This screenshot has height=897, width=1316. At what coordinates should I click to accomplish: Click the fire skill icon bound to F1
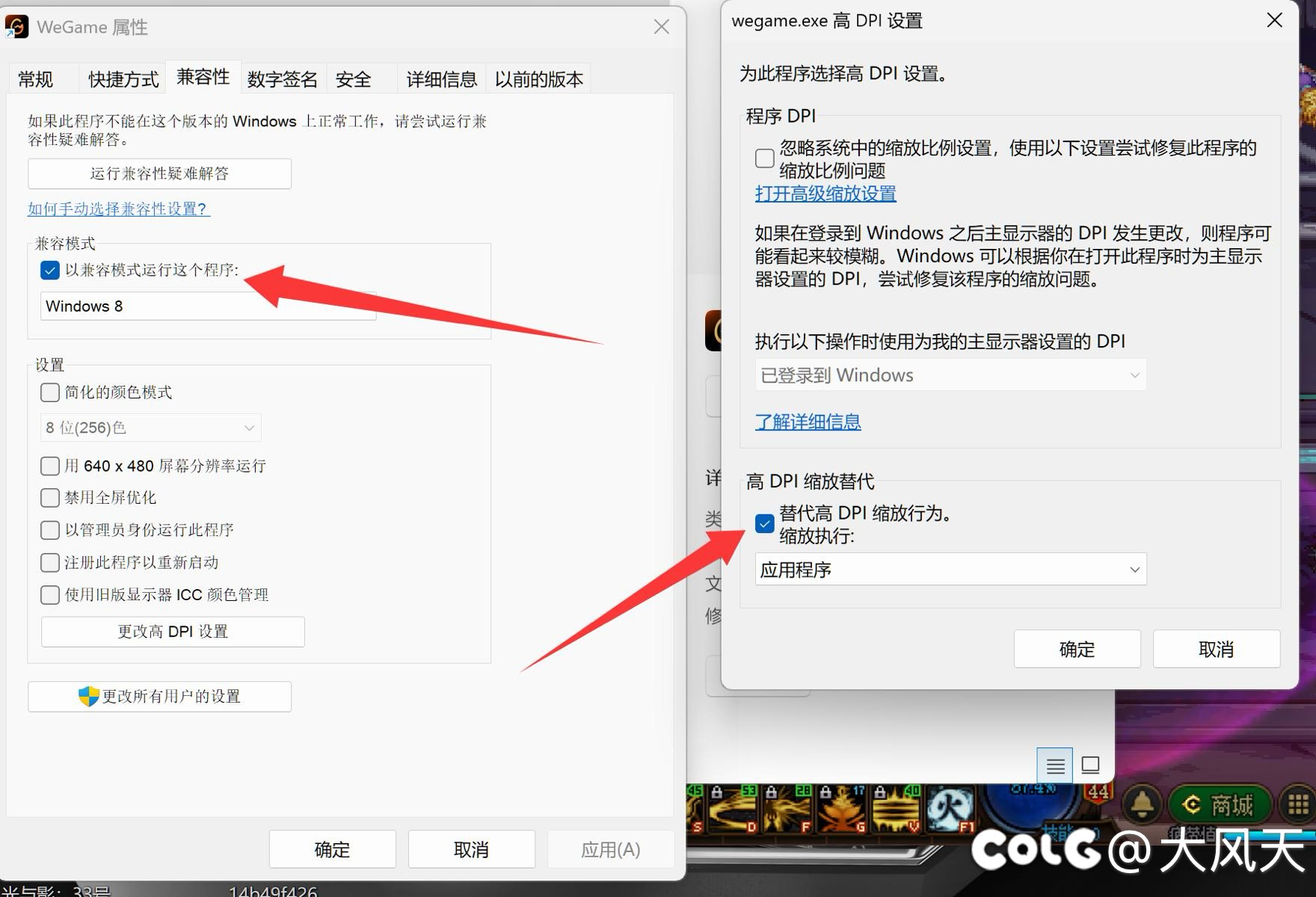point(950,809)
